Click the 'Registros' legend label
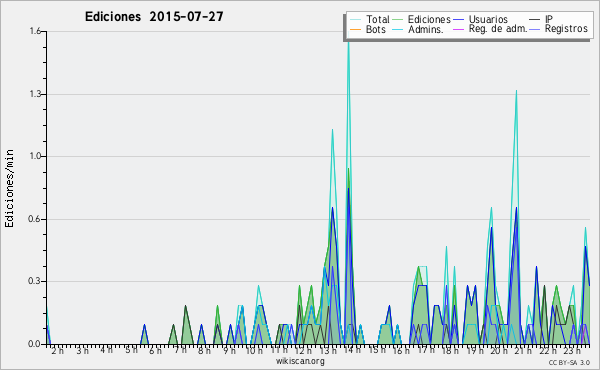This screenshot has width=600, height=370. click(566, 29)
